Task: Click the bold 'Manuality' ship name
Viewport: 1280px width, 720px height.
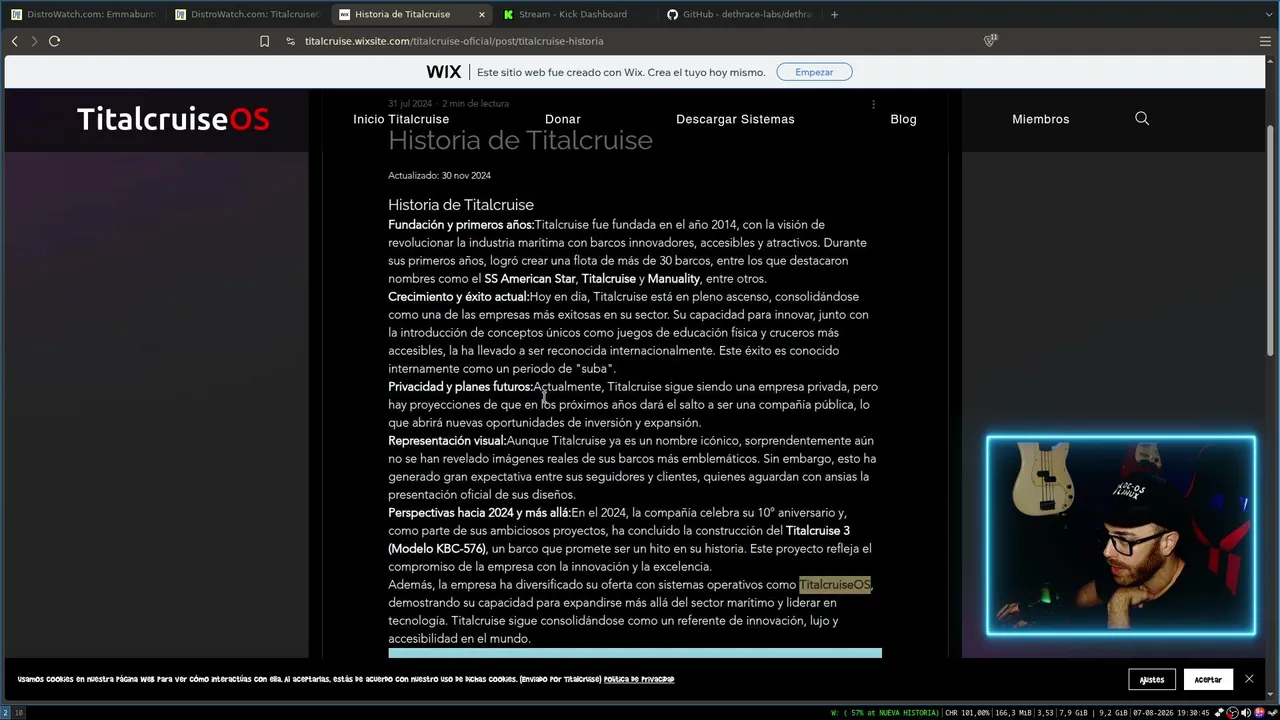Action: click(x=674, y=279)
